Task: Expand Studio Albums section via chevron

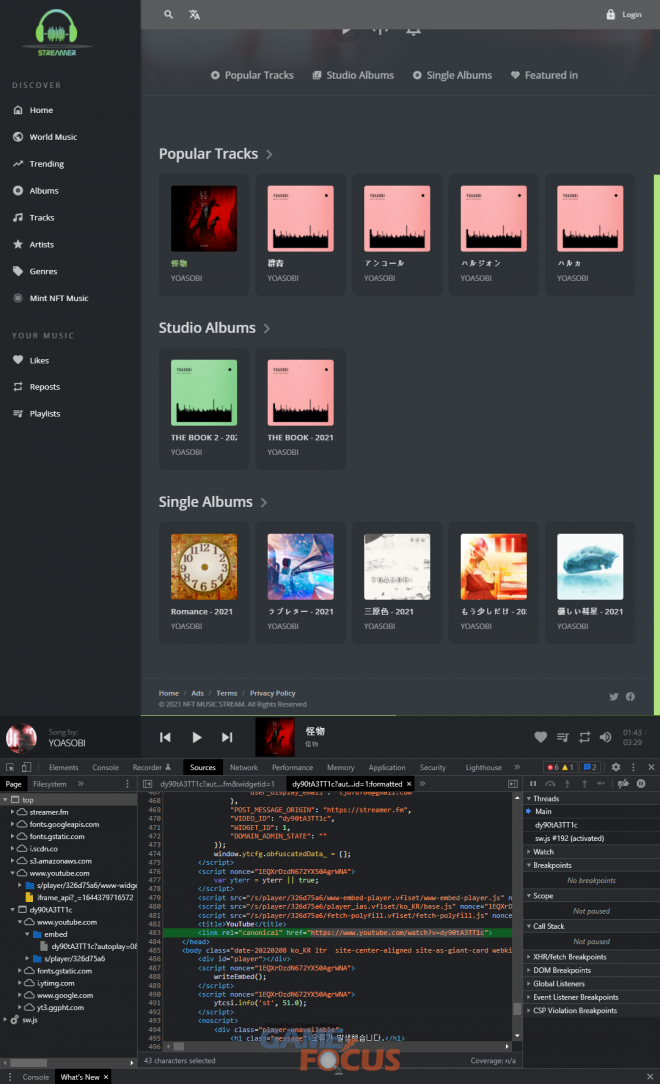Action: point(267,329)
